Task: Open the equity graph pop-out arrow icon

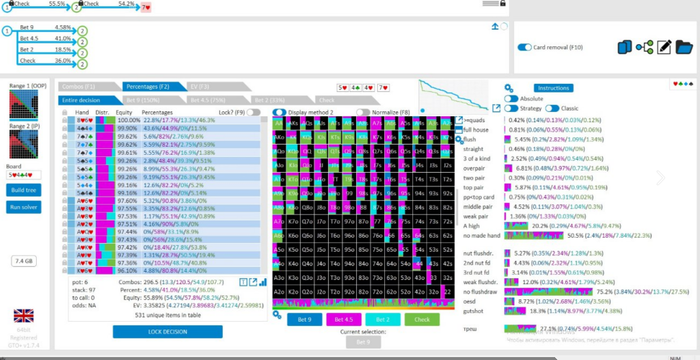Action: pos(496,108)
